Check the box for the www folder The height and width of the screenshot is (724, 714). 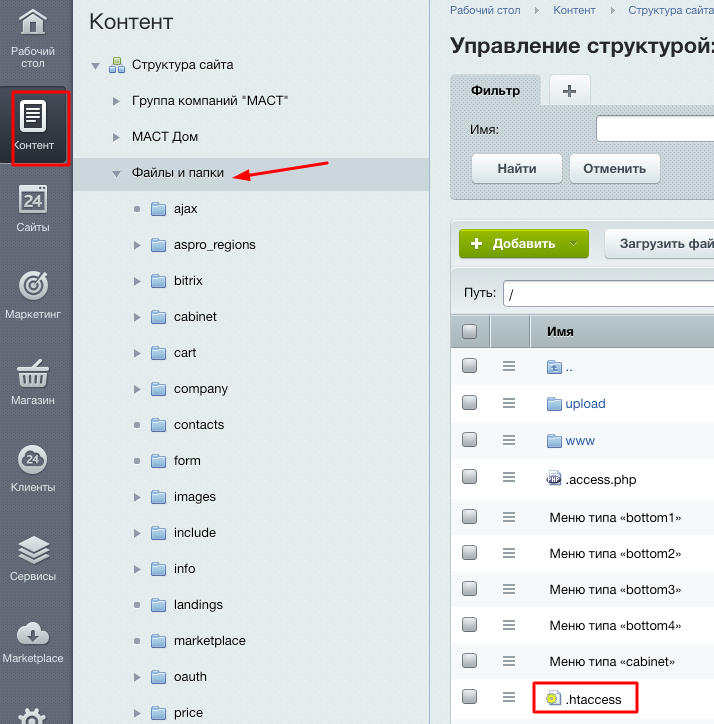[x=470, y=439]
